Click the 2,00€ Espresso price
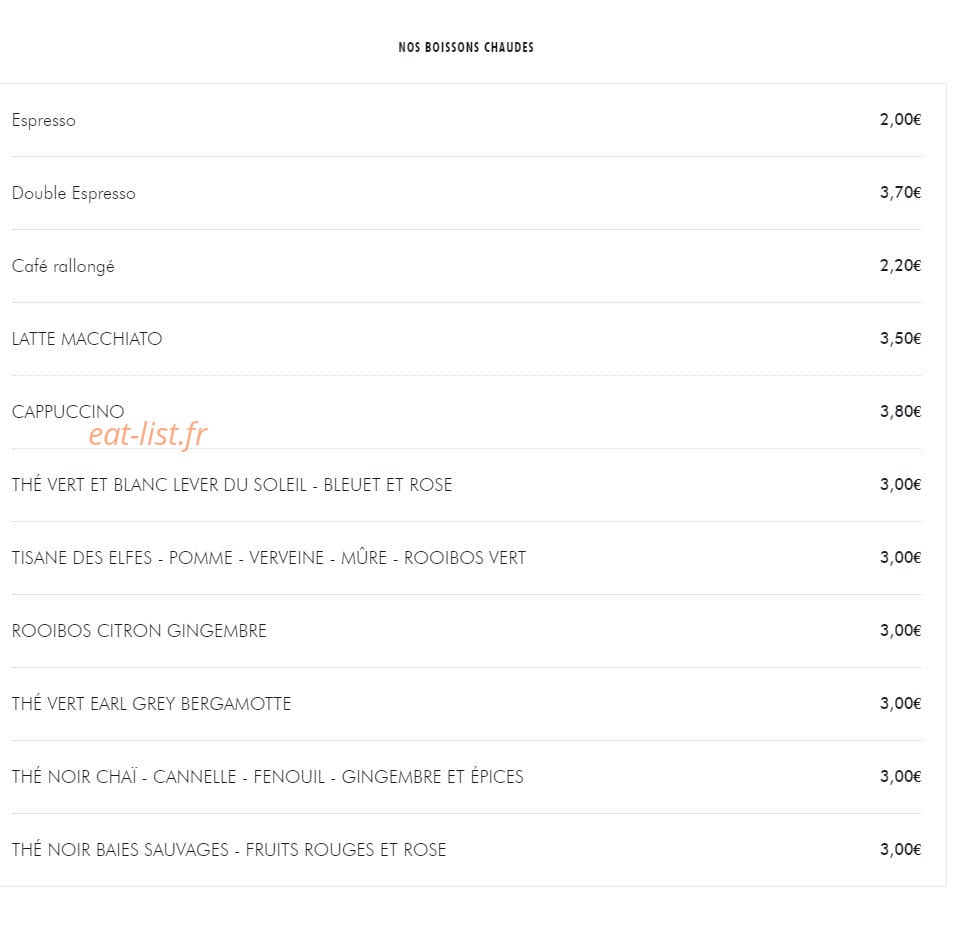961x938 pixels. coord(900,120)
